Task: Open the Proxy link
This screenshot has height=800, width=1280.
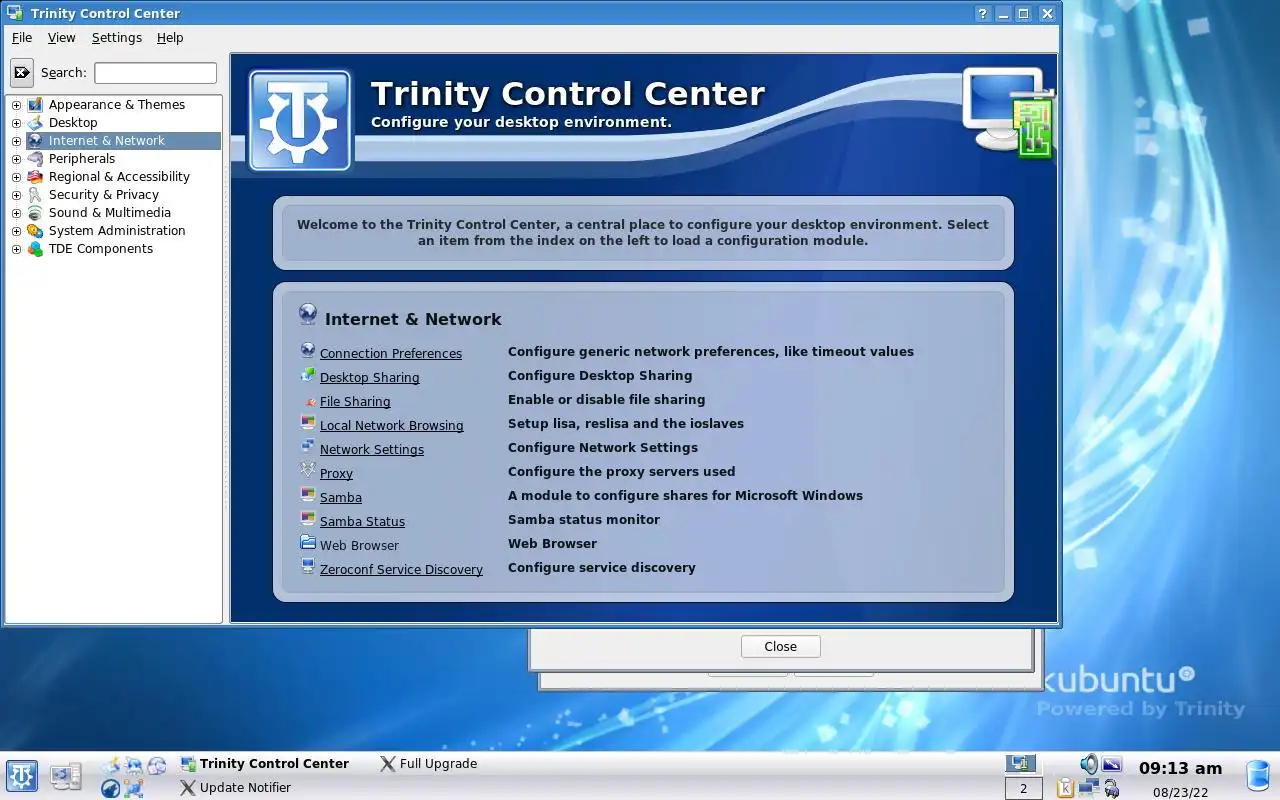Action: click(336, 473)
